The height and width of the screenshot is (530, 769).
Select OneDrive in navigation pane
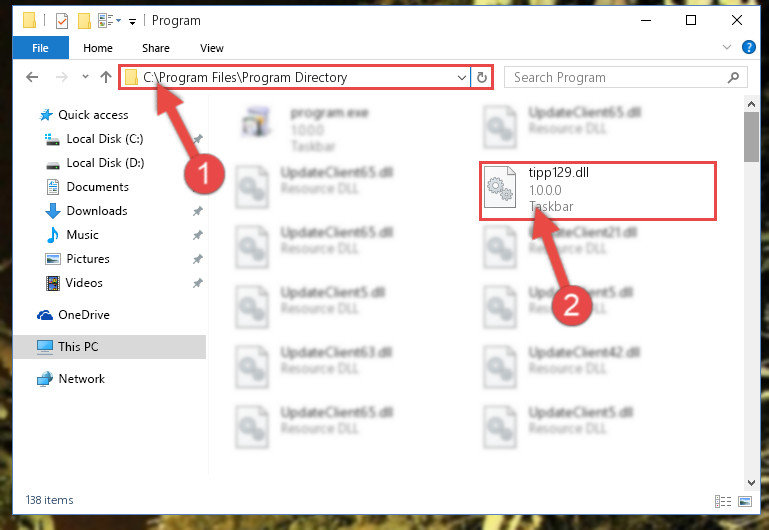[x=83, y=315]
